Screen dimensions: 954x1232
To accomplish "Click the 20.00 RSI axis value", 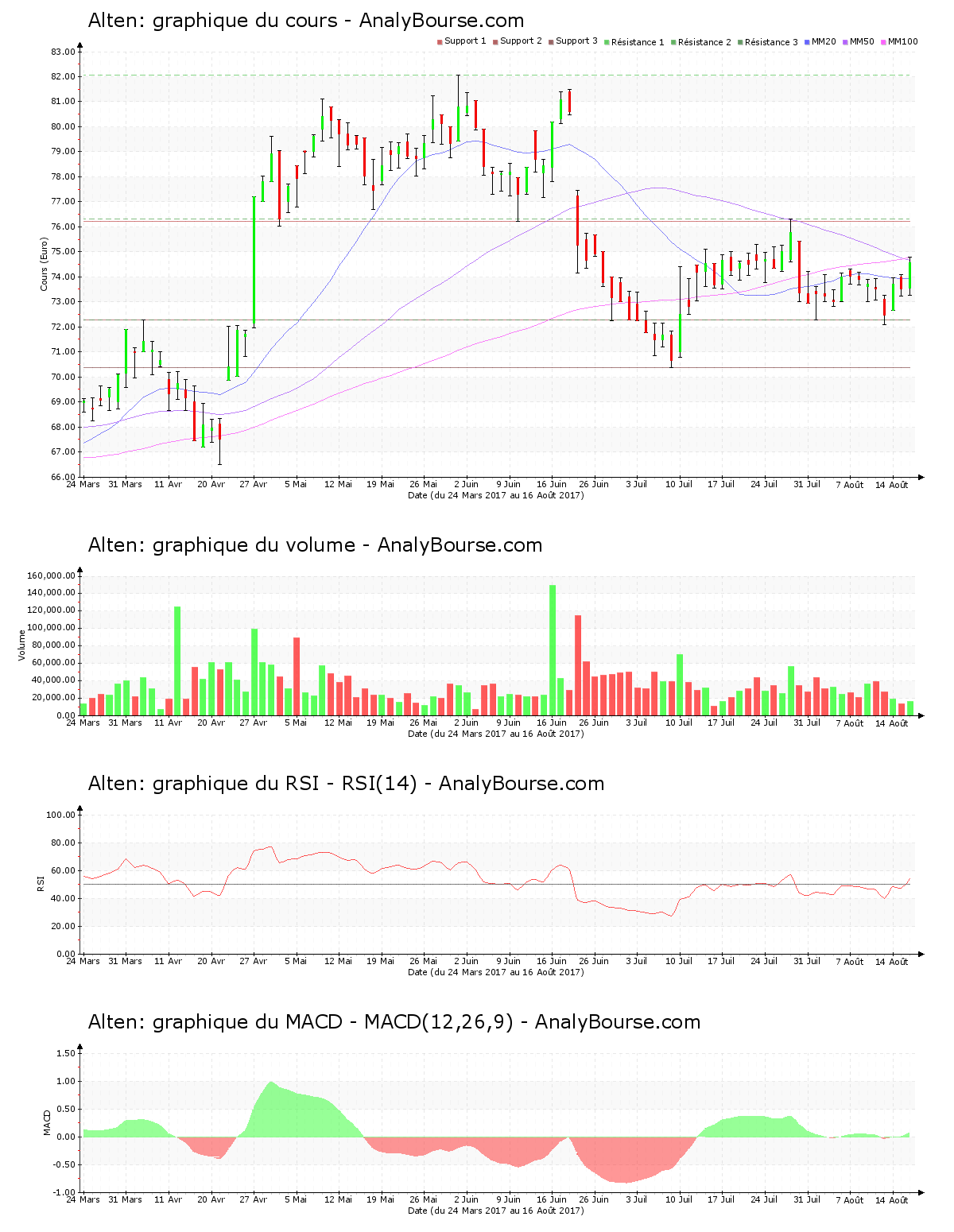I will click(63, 926).
